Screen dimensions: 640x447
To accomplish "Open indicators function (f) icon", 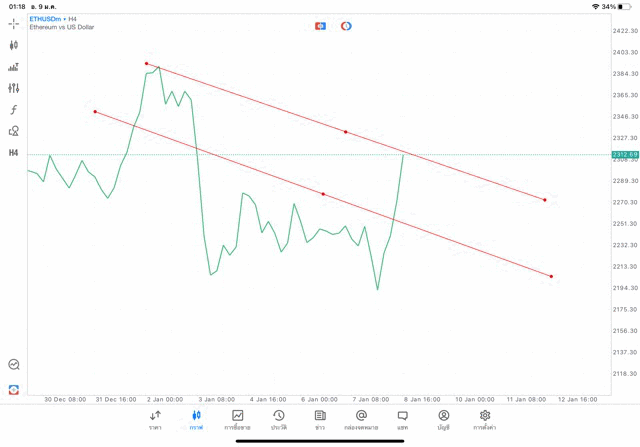I will pyautogui.click(x=14, y=110).
